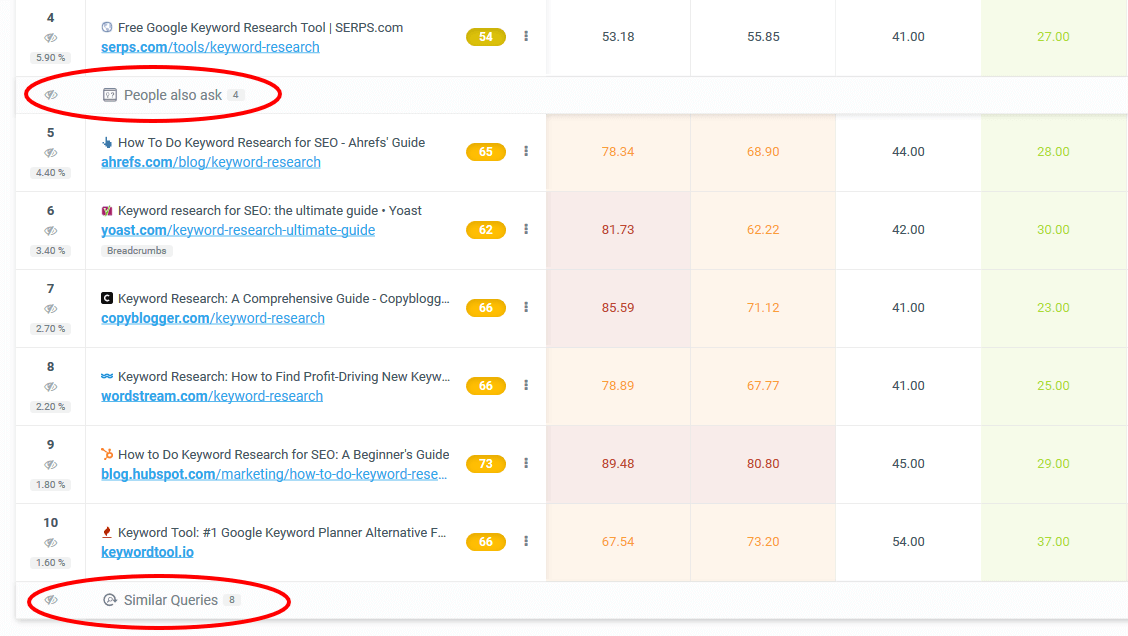Select the 30.00 cell in yoast row
Viewport: 1128px width, 636px height.
[x=1053, y=230]
